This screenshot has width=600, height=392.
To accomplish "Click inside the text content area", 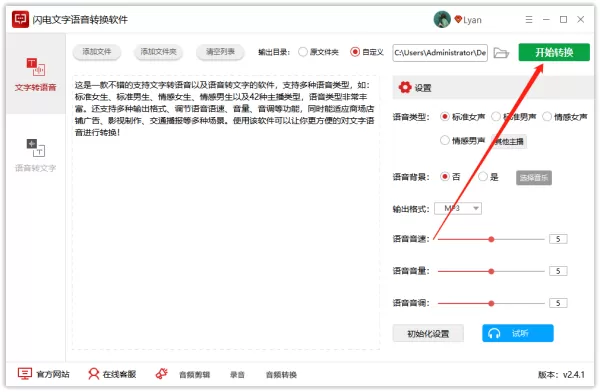I will 226,212.
